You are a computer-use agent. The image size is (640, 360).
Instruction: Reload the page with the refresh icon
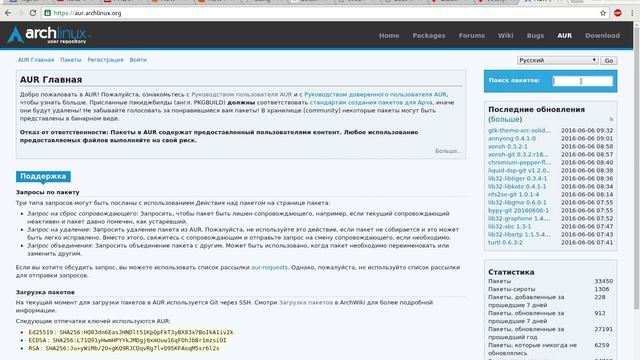[33, 13]
